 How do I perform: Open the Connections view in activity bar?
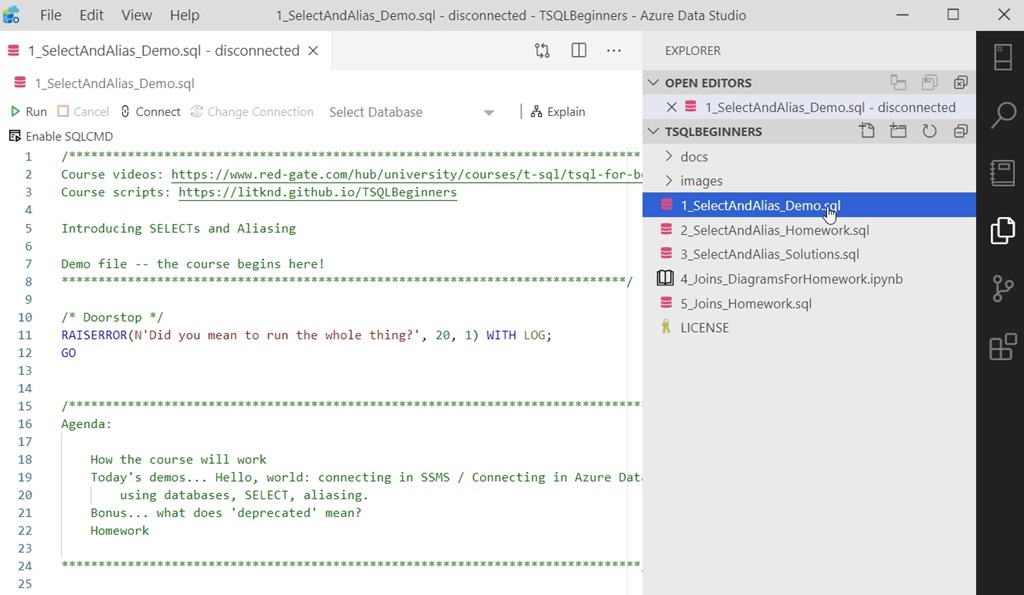1002,58
